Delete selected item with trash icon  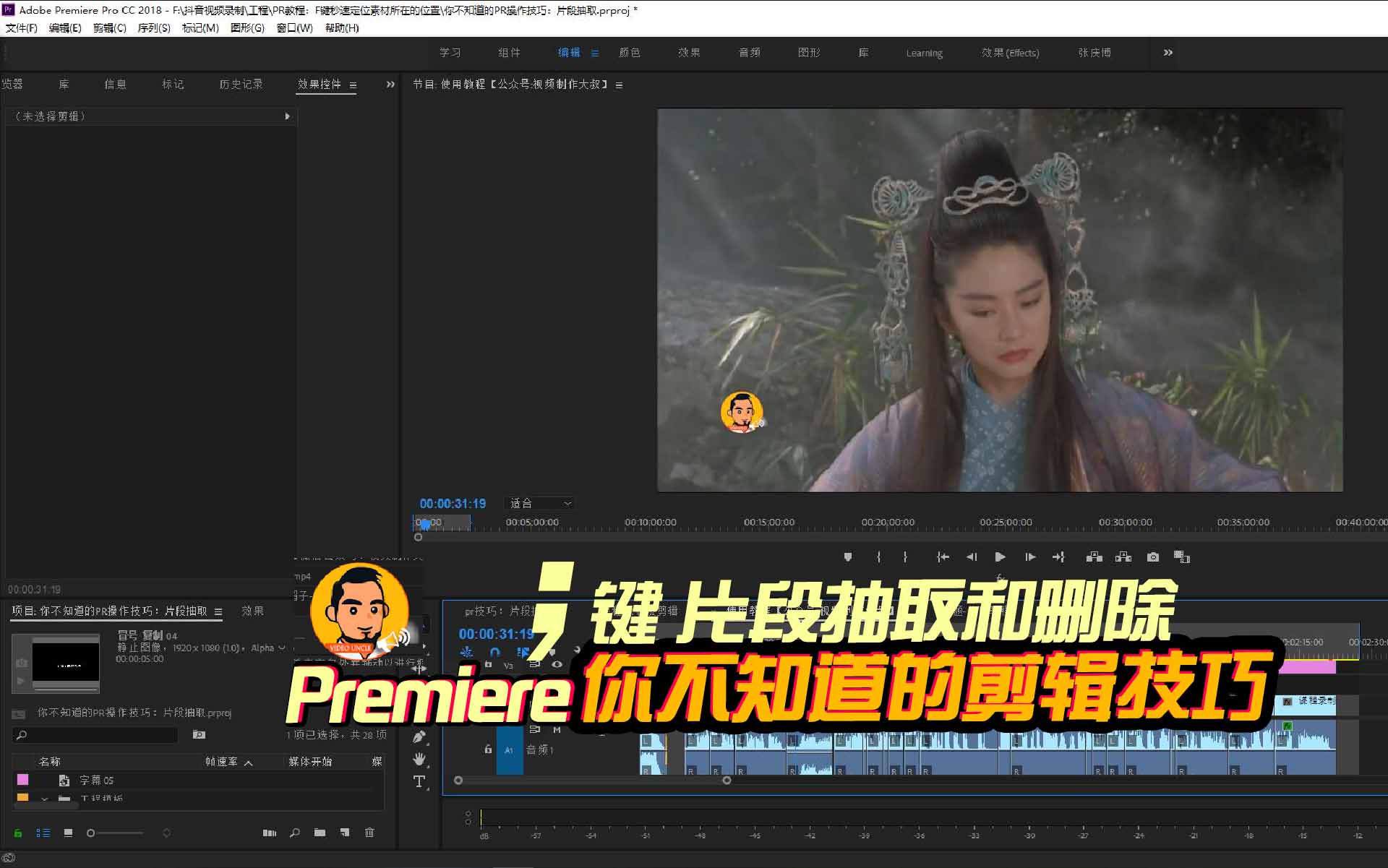369,833
